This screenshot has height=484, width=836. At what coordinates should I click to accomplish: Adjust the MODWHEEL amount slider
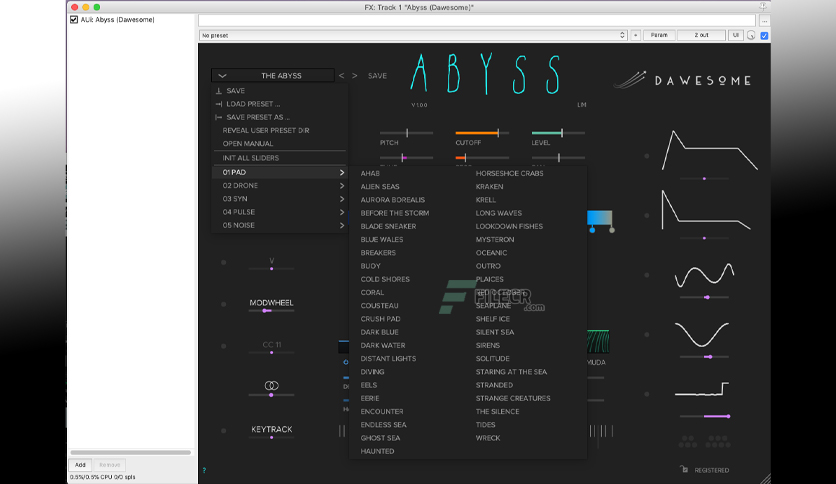(x=271, y=310)
